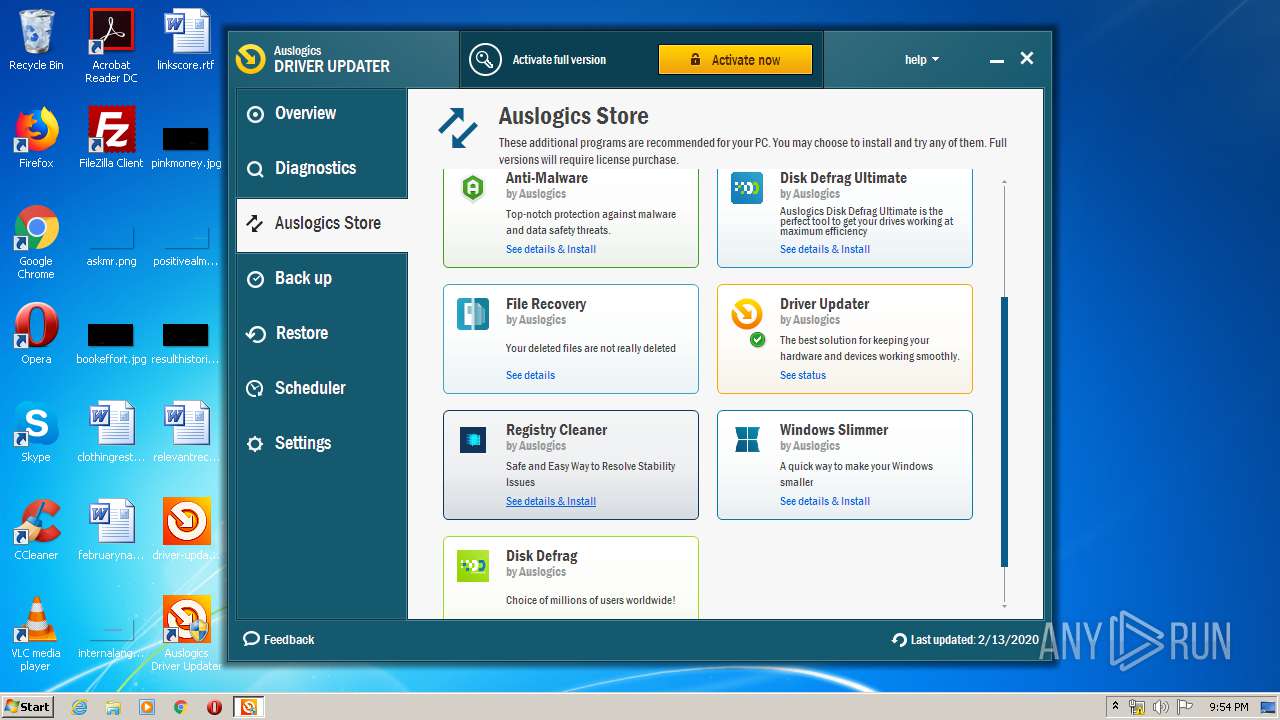Click the Auslogics Store header arrows icon
This screenshot has width=1280, height=720.
point(458,128)
